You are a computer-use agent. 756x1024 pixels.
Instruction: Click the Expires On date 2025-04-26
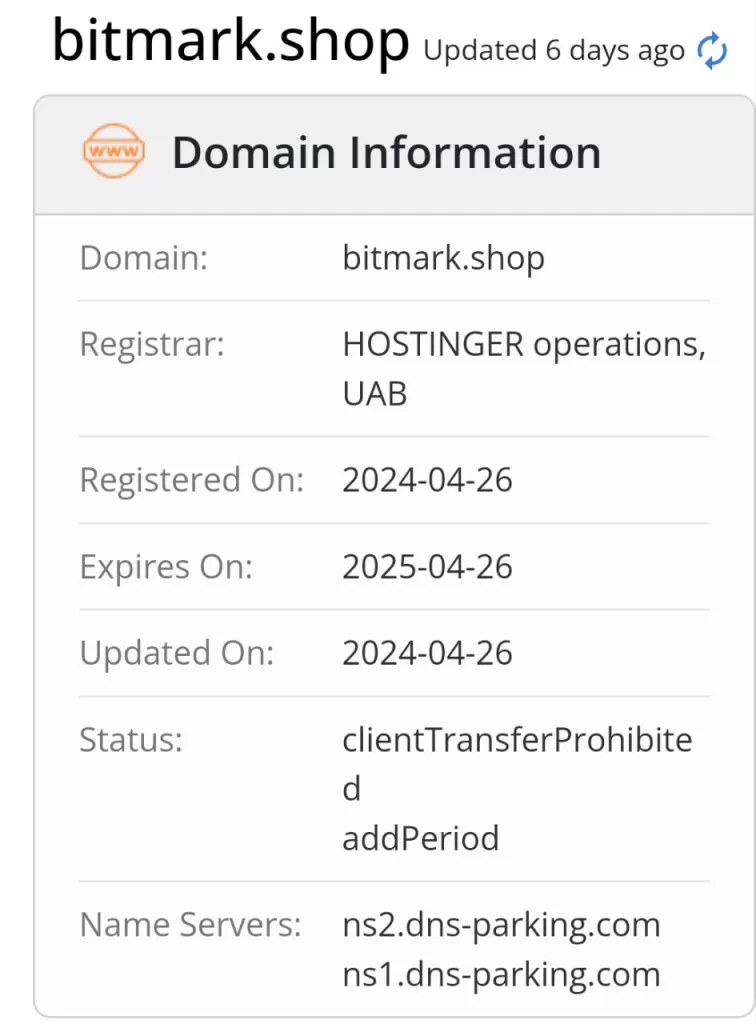[x=427, y=567]
